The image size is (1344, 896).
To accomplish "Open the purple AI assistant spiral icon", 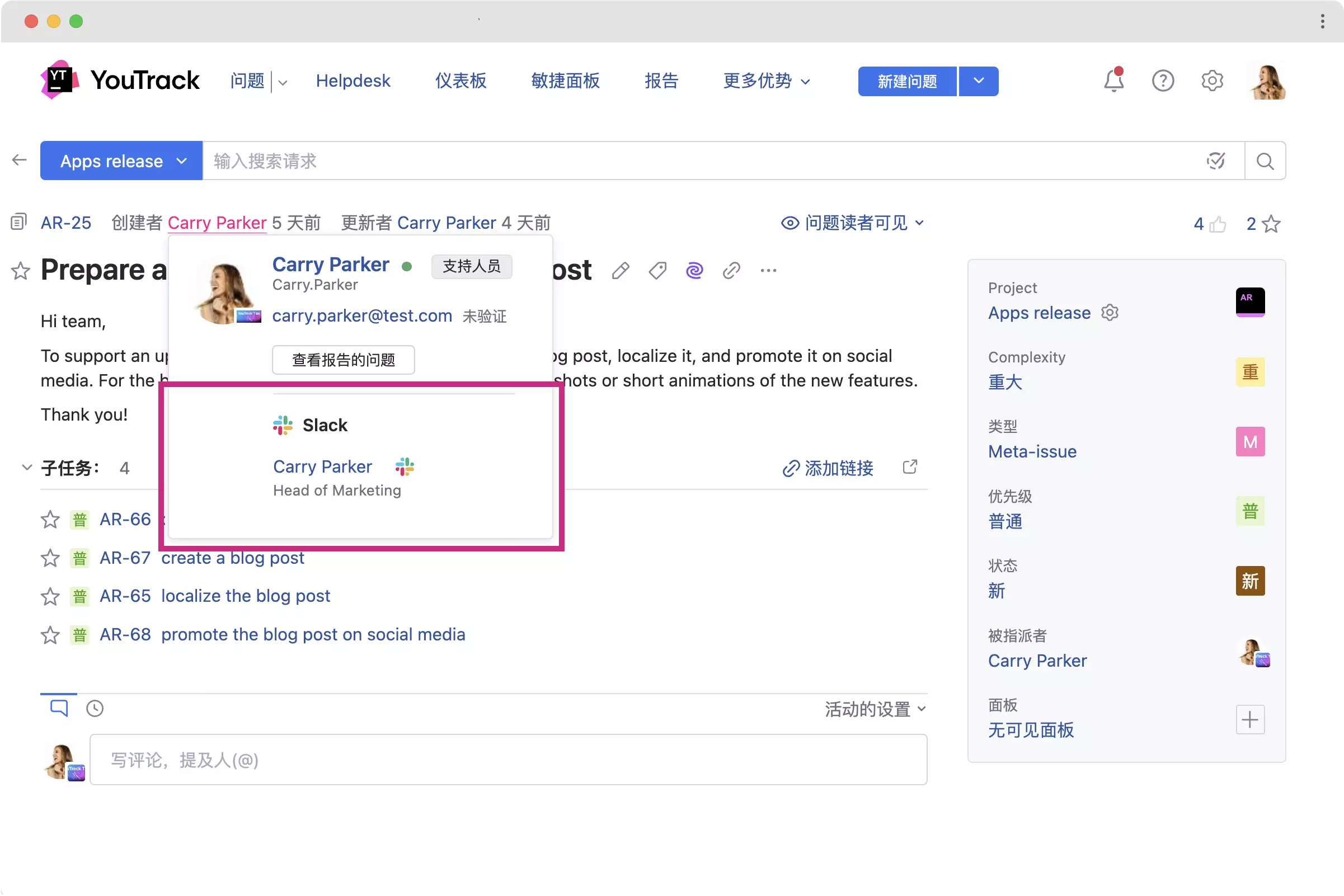I will click(694, 270).
